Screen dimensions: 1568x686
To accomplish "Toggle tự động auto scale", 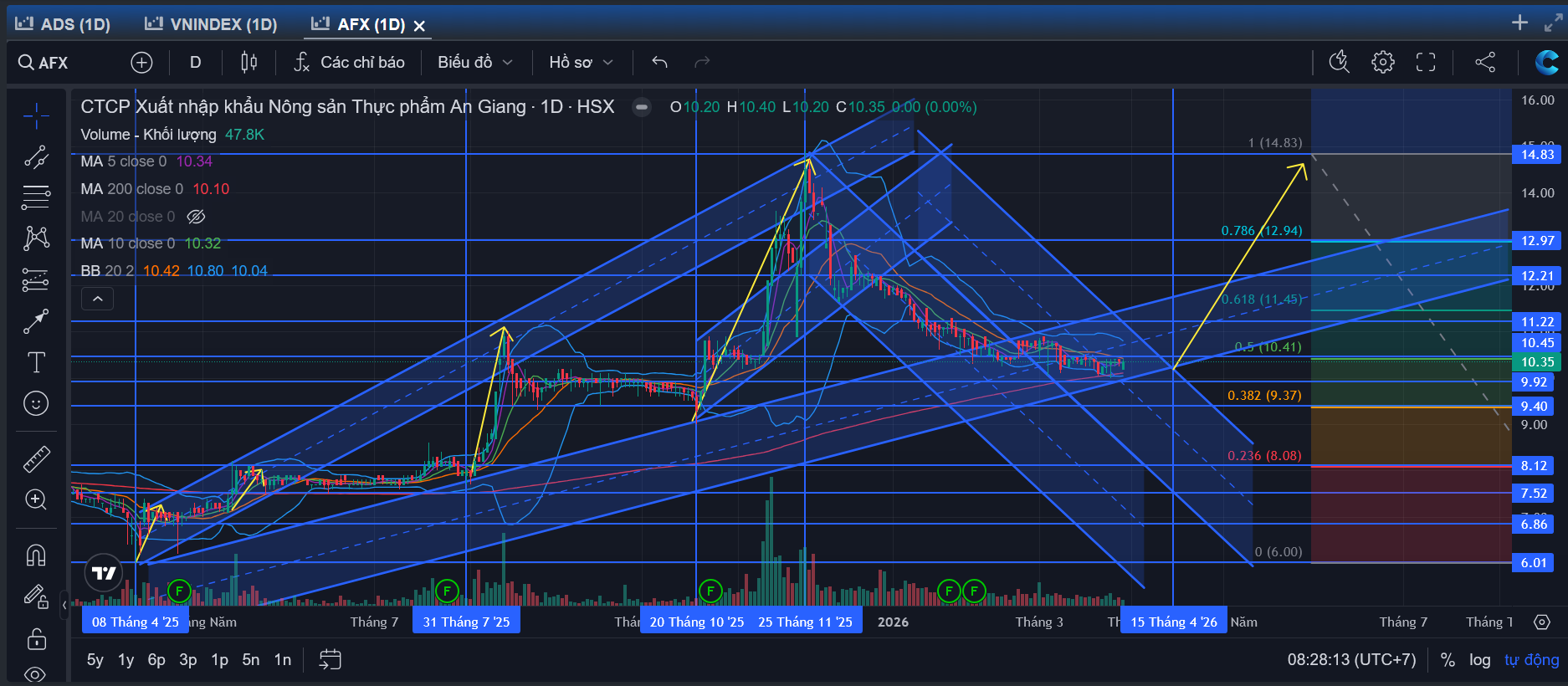I will coord(1531,660).
